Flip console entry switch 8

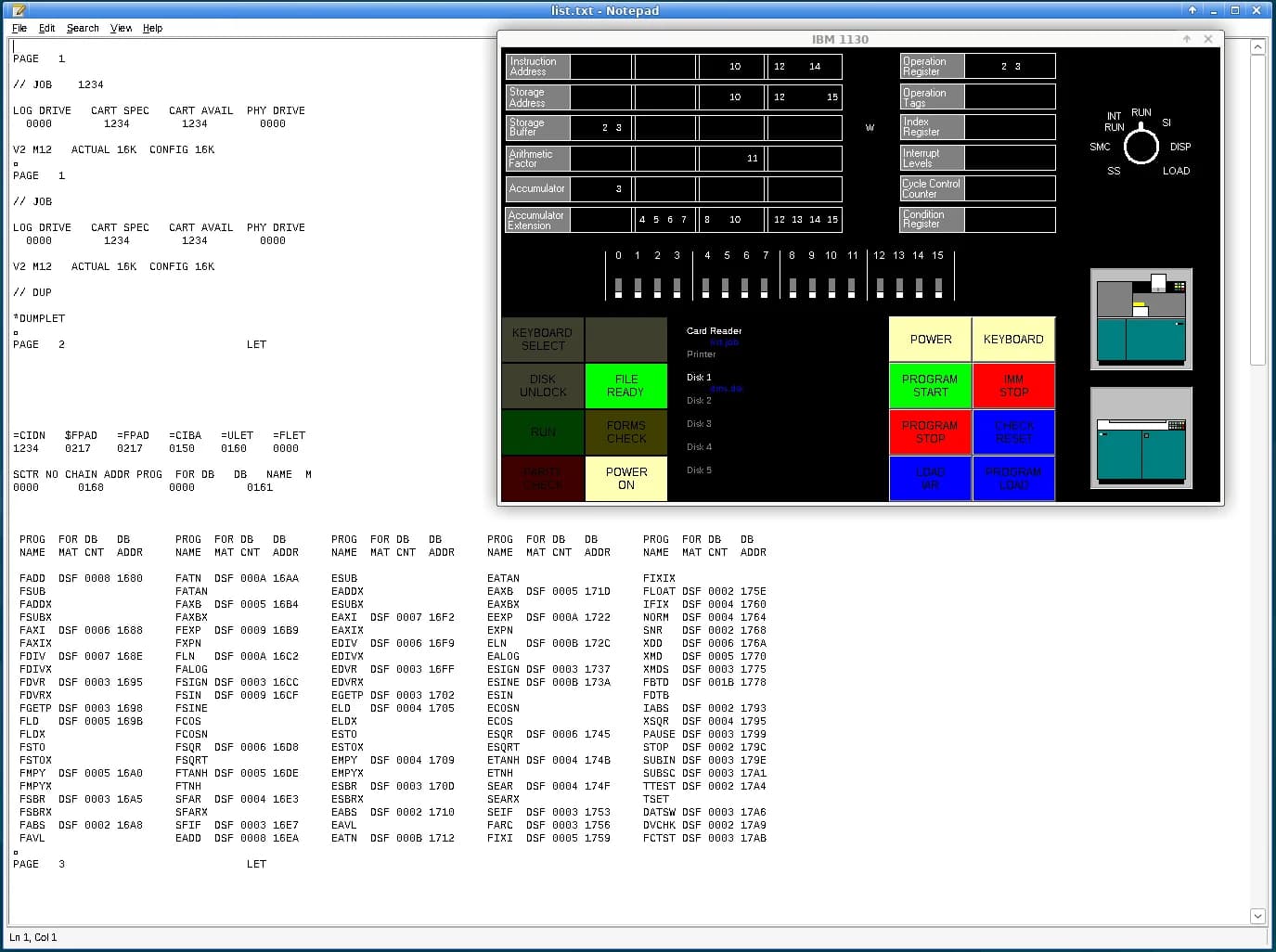click(x=793, y=288)
